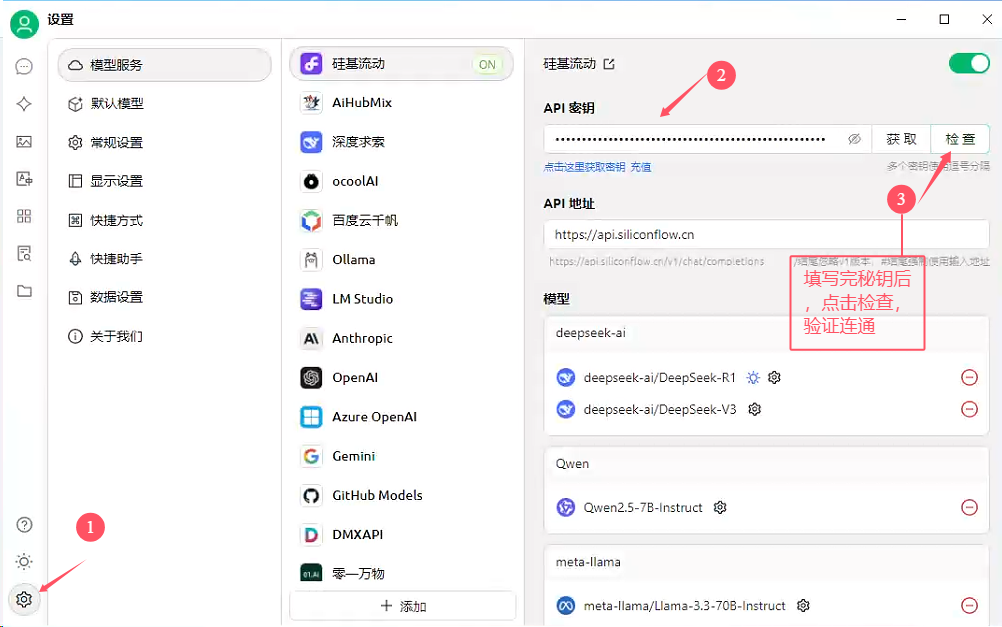The image size is (1002, 627).
Task: Open settings gear for DeepSeek-V3 model
Action: (755, 409)
